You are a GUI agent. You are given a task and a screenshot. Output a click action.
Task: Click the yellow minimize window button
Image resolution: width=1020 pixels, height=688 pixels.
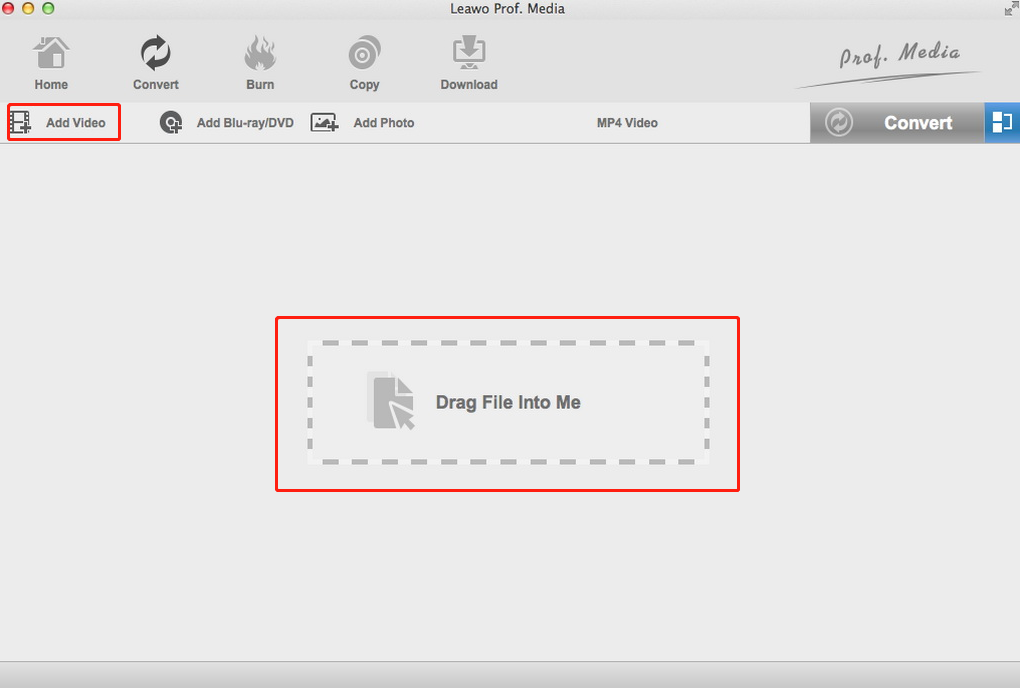coord(28,8)
